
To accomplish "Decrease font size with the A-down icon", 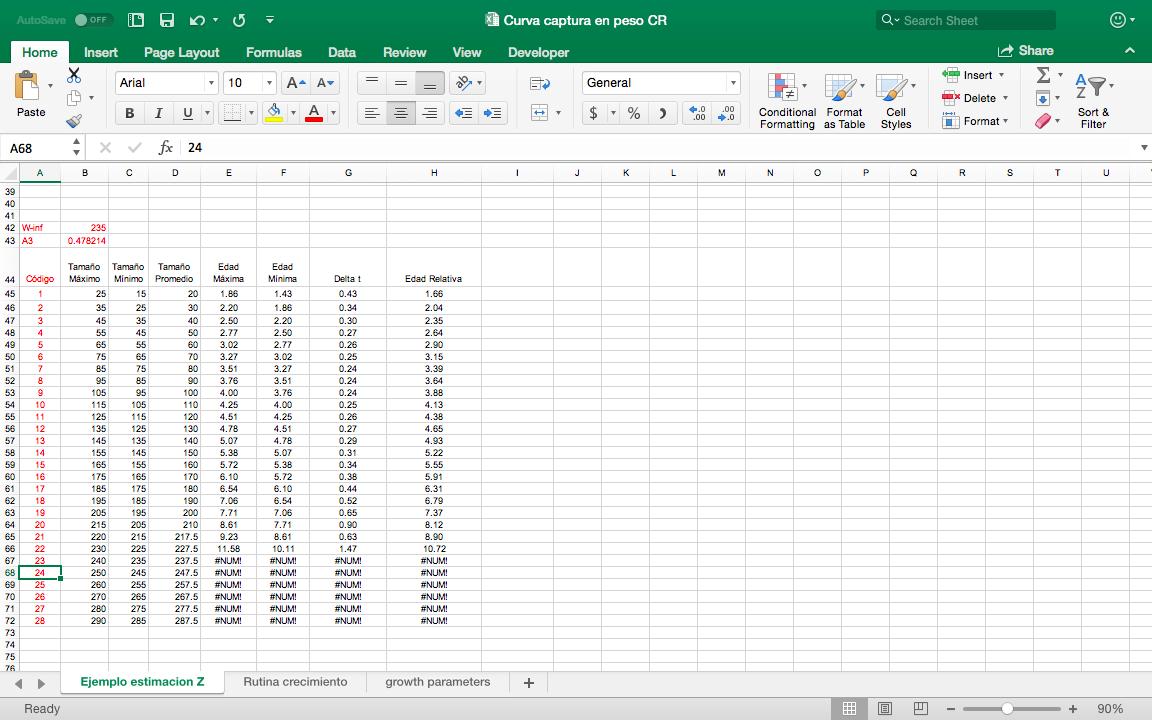I will (325, 83).
